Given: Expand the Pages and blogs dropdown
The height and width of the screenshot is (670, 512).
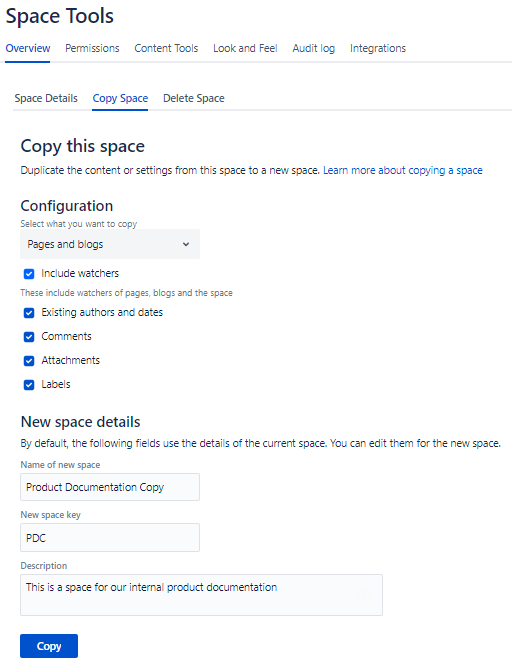Looking at the screenshot, I should [x=110, y=244].
